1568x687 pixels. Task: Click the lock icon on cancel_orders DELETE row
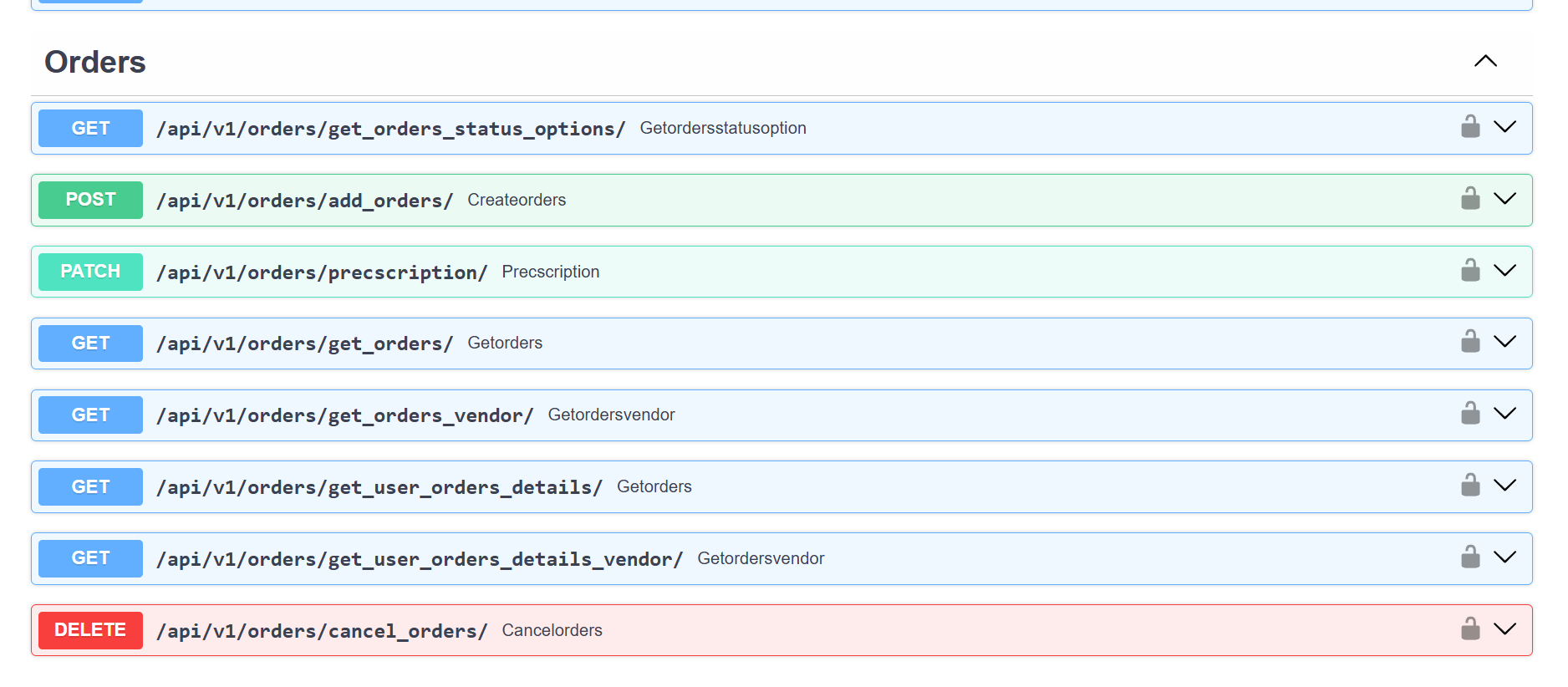tap(1469, 629)
